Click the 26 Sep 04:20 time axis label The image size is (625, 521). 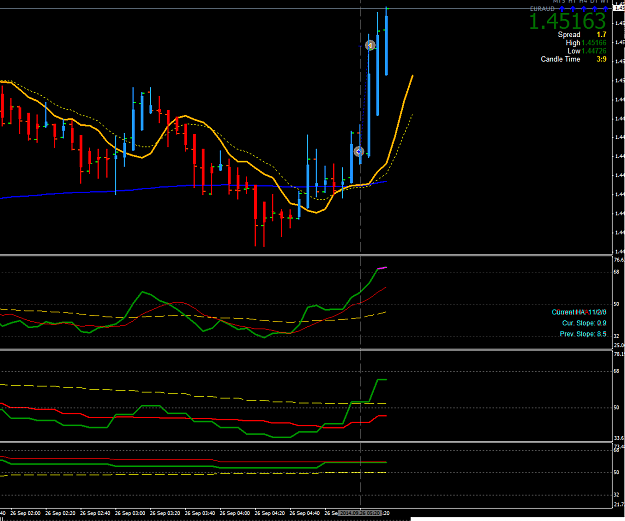point(270,513)
